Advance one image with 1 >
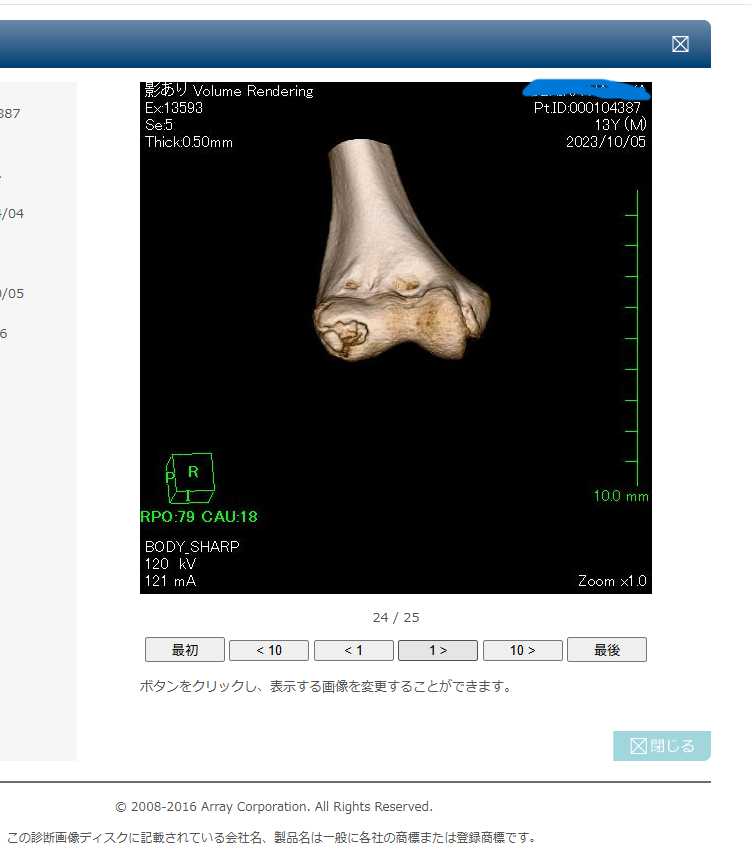 (438, 650)
